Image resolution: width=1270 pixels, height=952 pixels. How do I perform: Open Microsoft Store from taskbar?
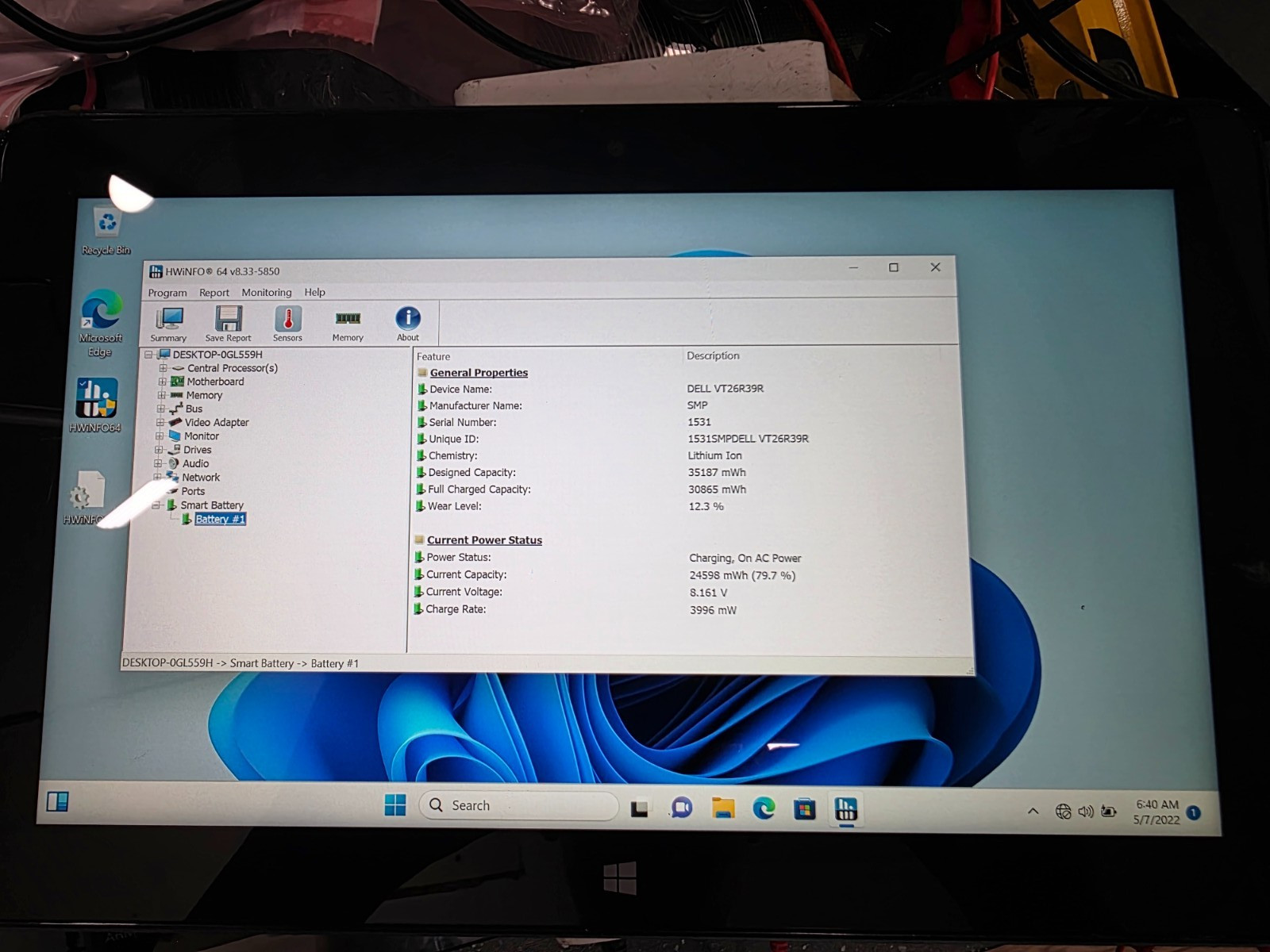tap(805, 809)
